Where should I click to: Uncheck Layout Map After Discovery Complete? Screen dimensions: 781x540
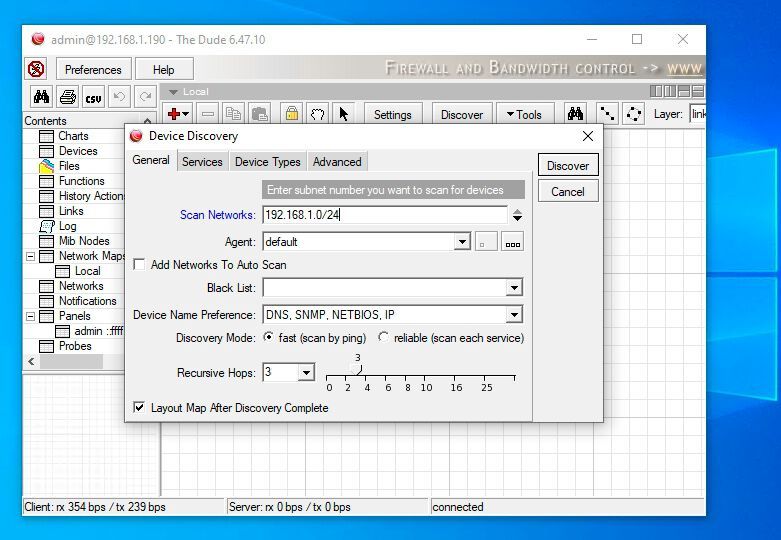(x=140, y=408)
